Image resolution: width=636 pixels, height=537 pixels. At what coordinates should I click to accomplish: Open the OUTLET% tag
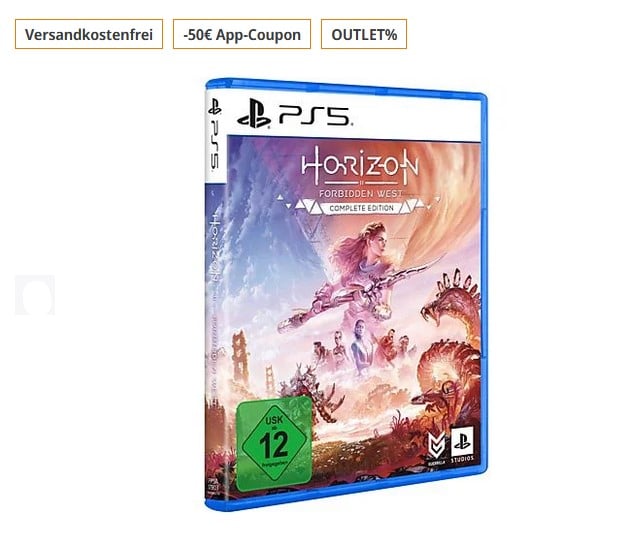[x=364, y=34]
